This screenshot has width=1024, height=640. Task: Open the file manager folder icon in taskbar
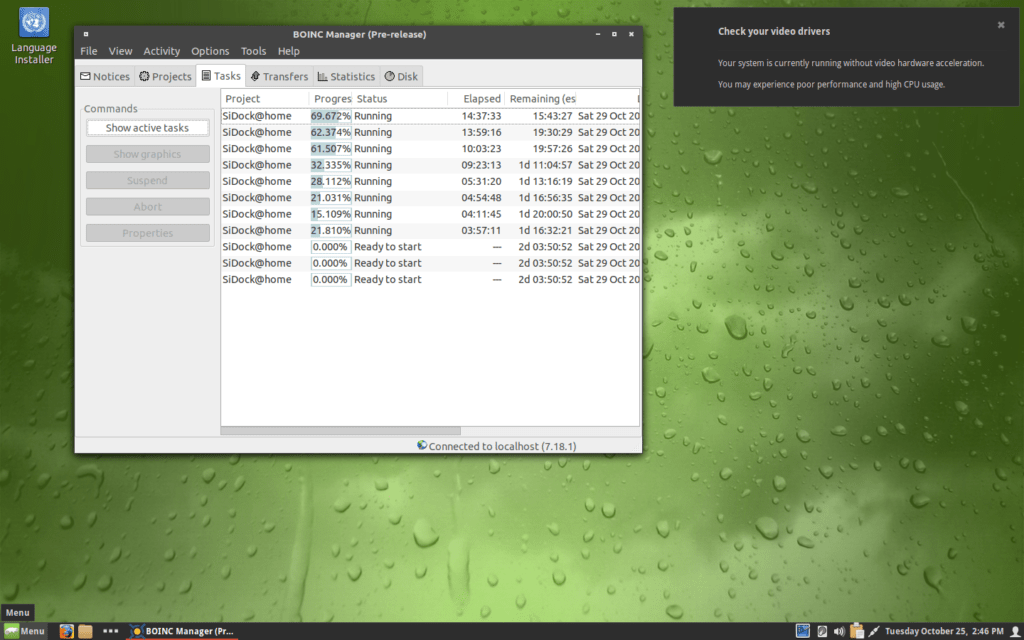[x=86, y=631]
